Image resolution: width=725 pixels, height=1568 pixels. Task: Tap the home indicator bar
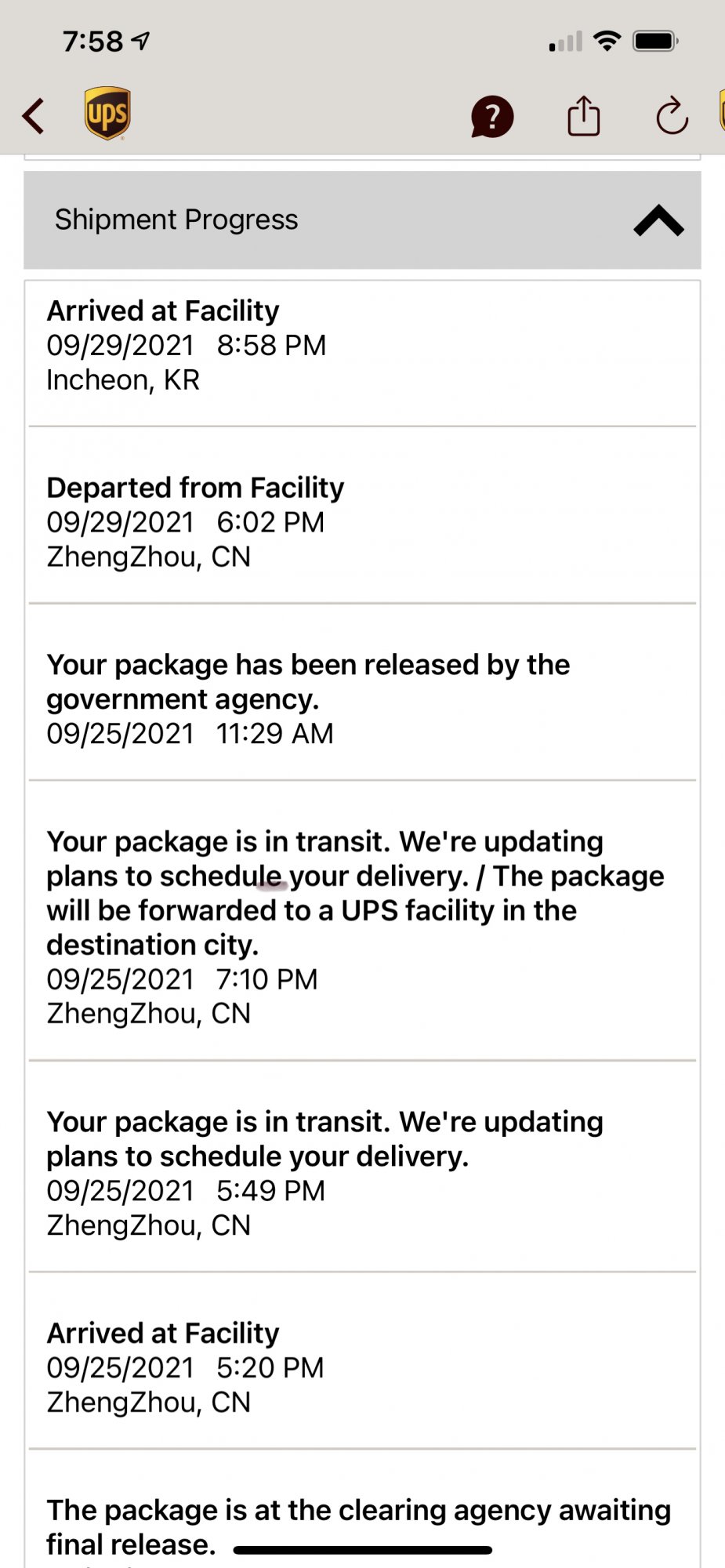[362, 1550]
